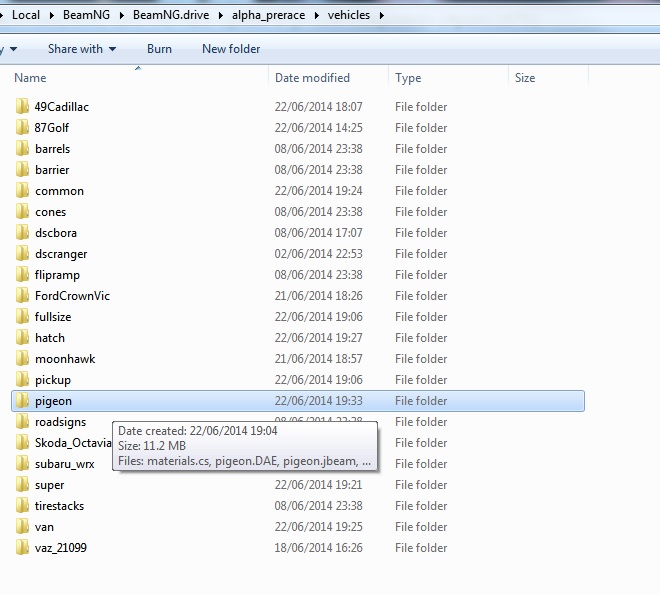Click the roadsigns folder icon
This screenshot has width=660, height=595.
click(x=22, y=422)
